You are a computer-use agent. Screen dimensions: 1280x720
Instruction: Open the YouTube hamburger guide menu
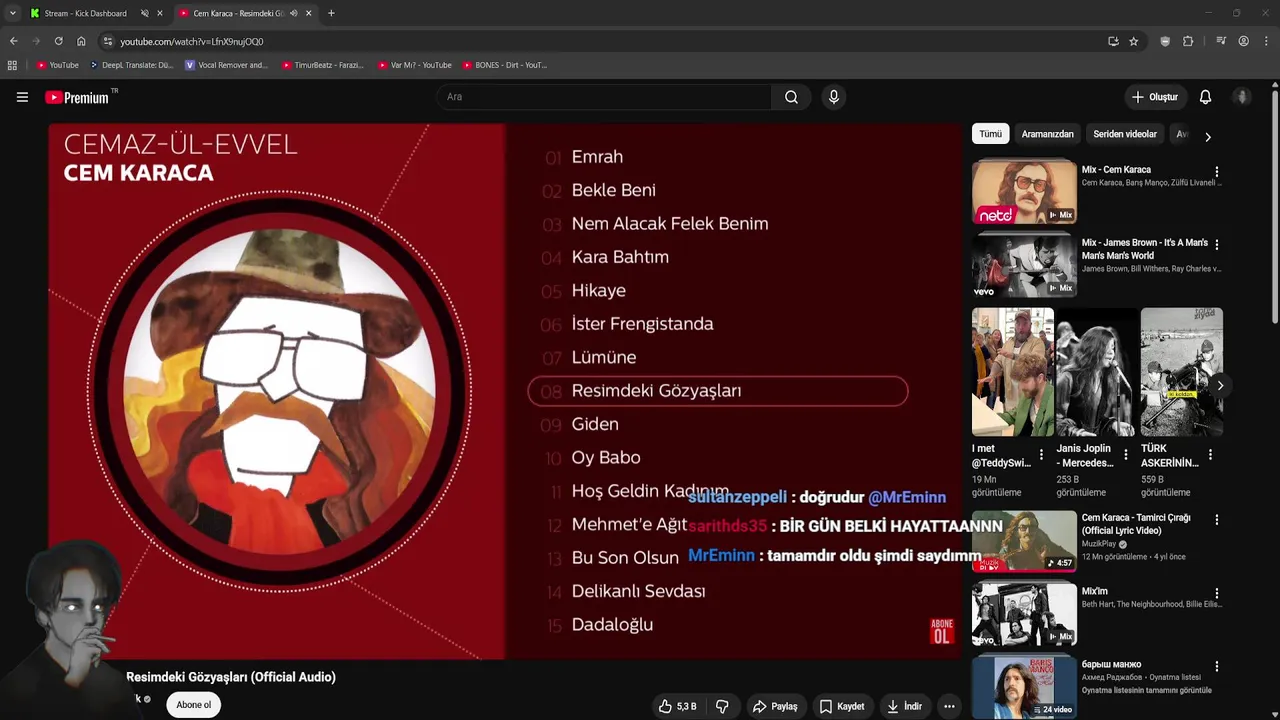[x=22, y=97]
